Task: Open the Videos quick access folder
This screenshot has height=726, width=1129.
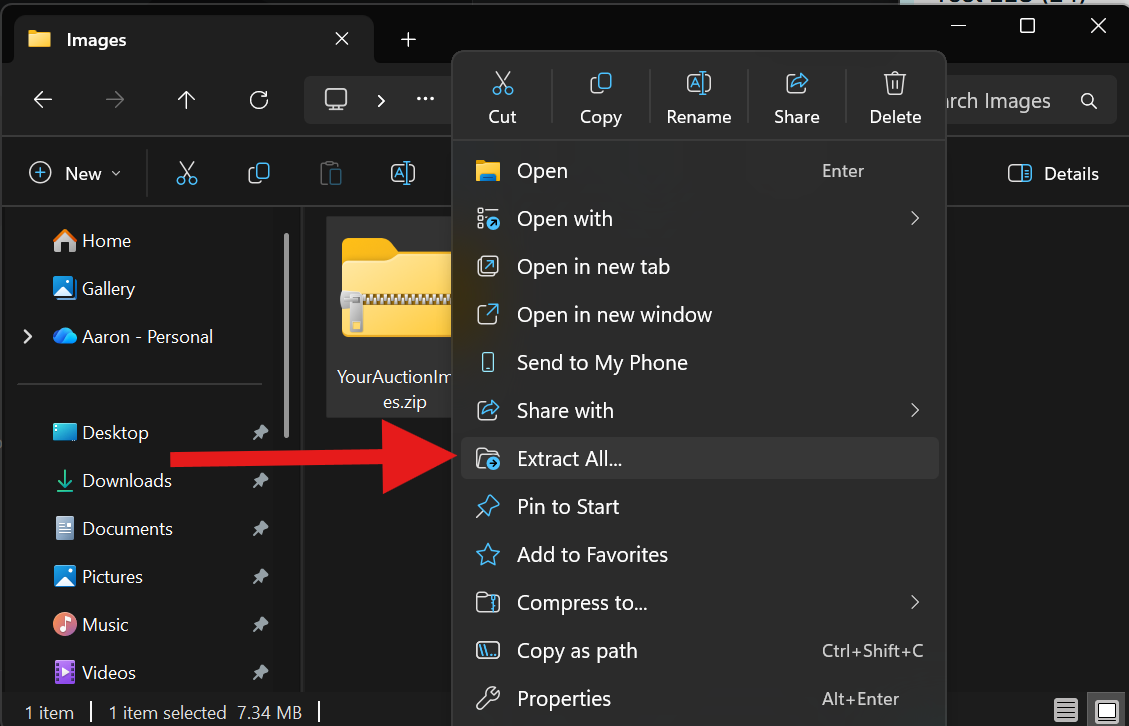Action: click(94, 673)
